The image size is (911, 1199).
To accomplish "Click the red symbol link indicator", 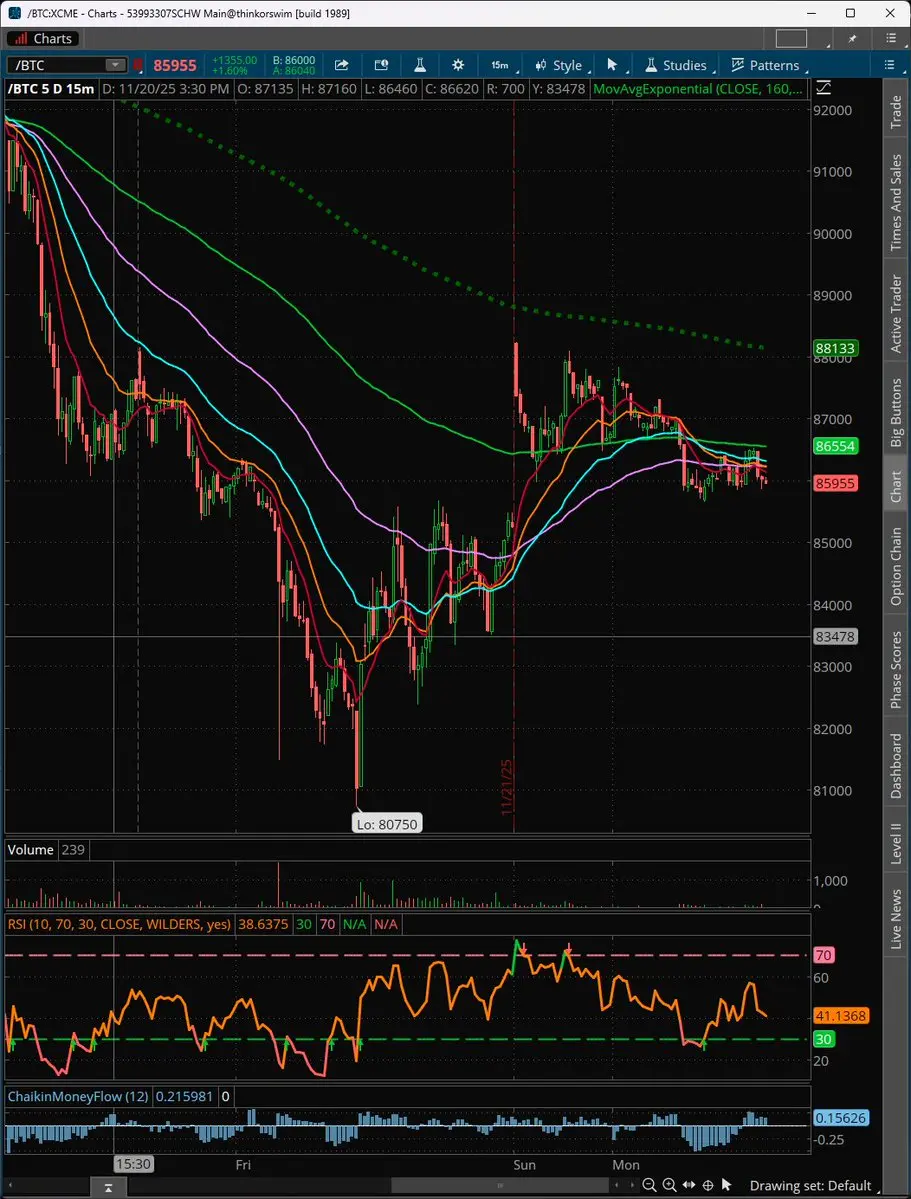I will point(138,65).
